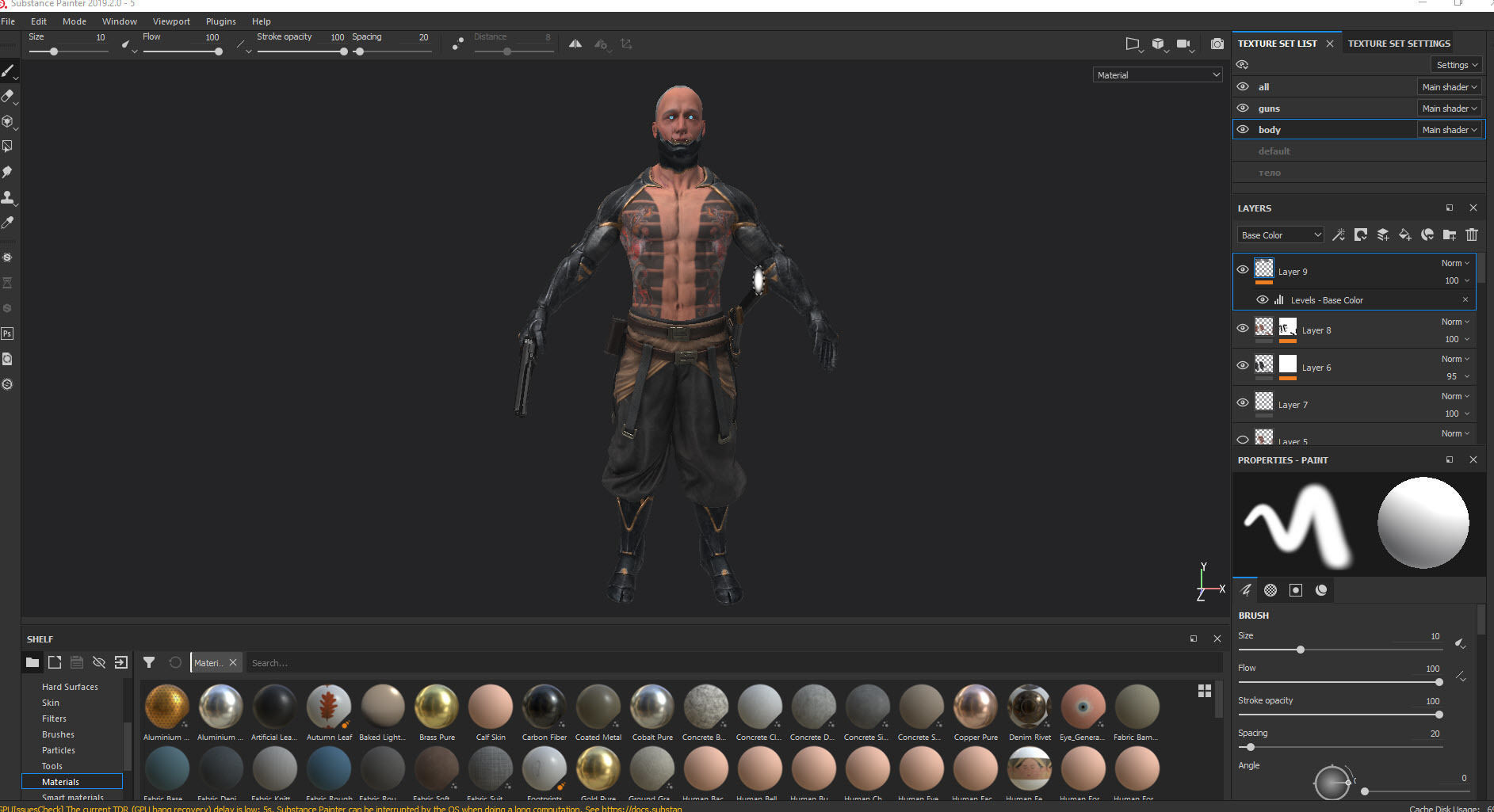
Task: Change Layer 8 Norm blending mode
Action: click(x=1455, y=322)
